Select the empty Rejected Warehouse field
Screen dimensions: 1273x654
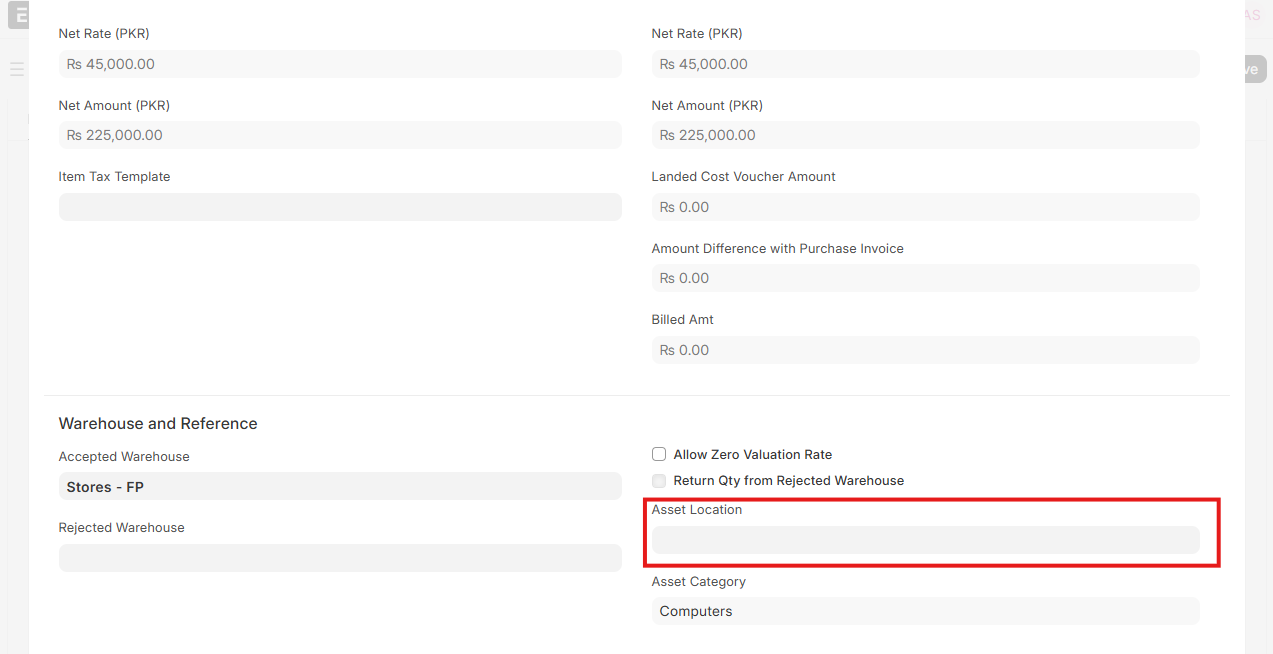pos(340,558)
